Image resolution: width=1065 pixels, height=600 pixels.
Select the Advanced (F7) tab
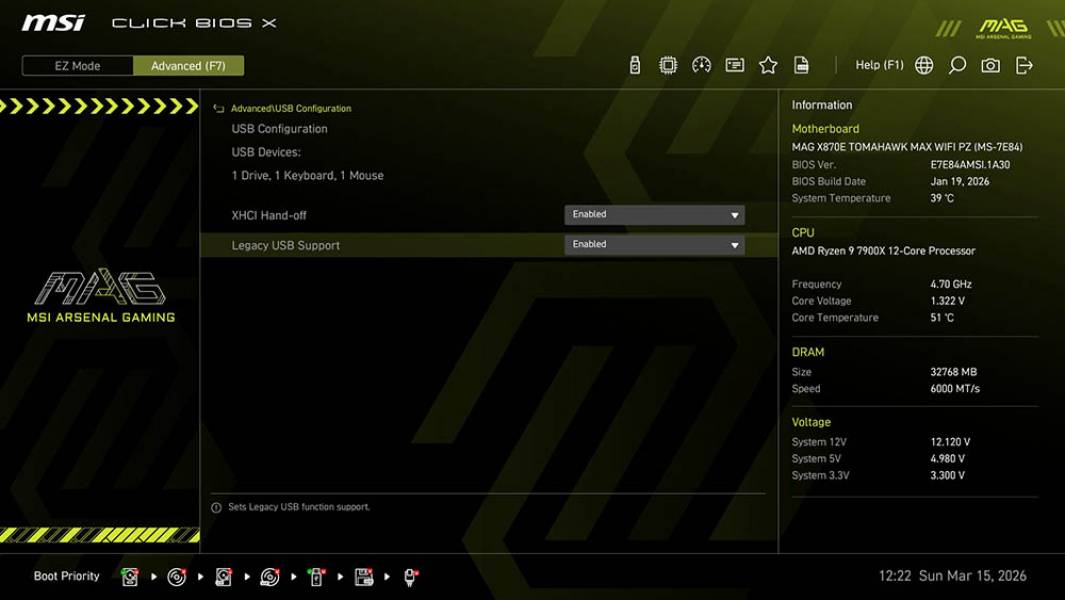(189, 65)
